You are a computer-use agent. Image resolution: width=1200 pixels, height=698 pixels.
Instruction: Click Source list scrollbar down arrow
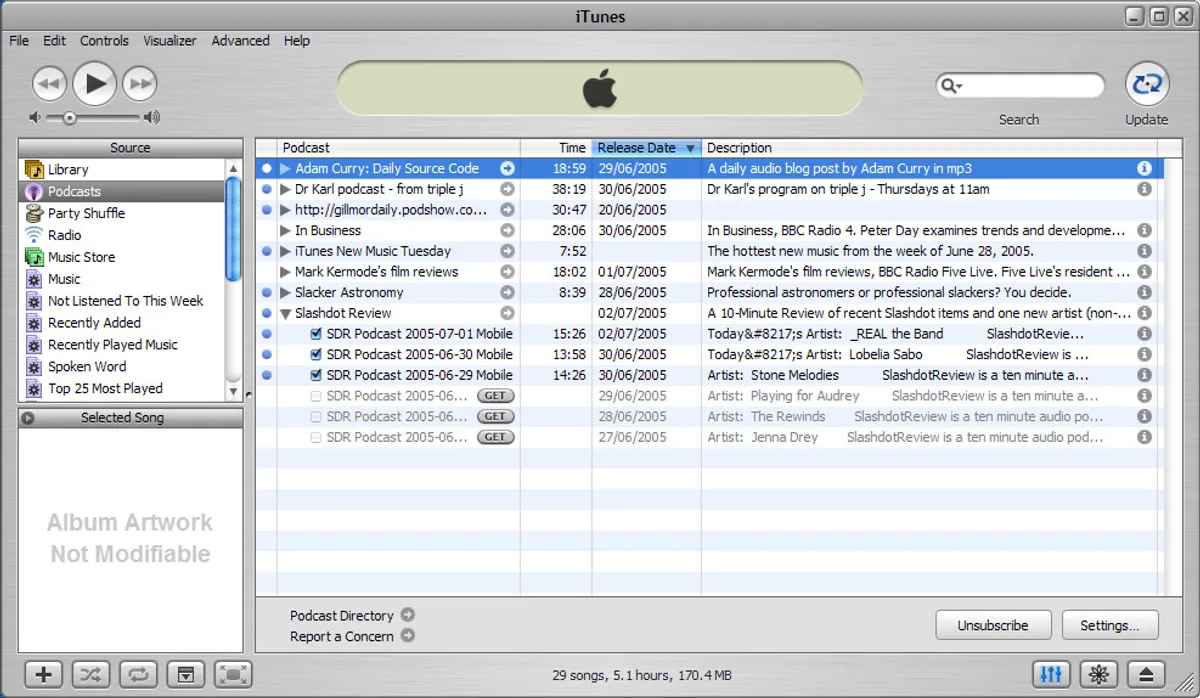(234, 393)
